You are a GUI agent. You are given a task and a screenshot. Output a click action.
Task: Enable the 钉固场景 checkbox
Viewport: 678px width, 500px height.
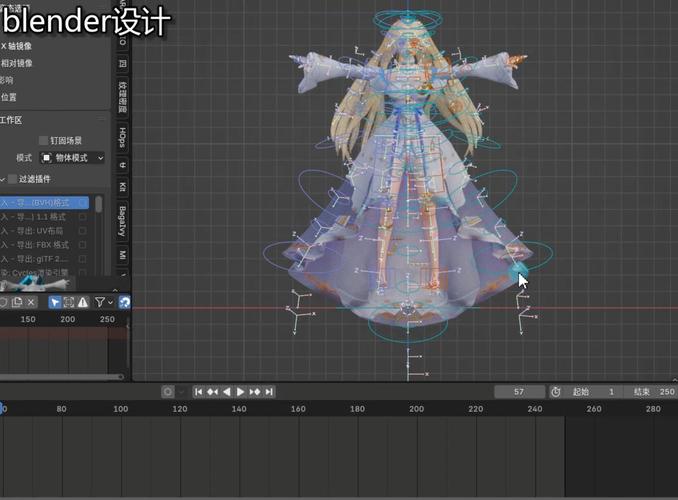point(43,141)
